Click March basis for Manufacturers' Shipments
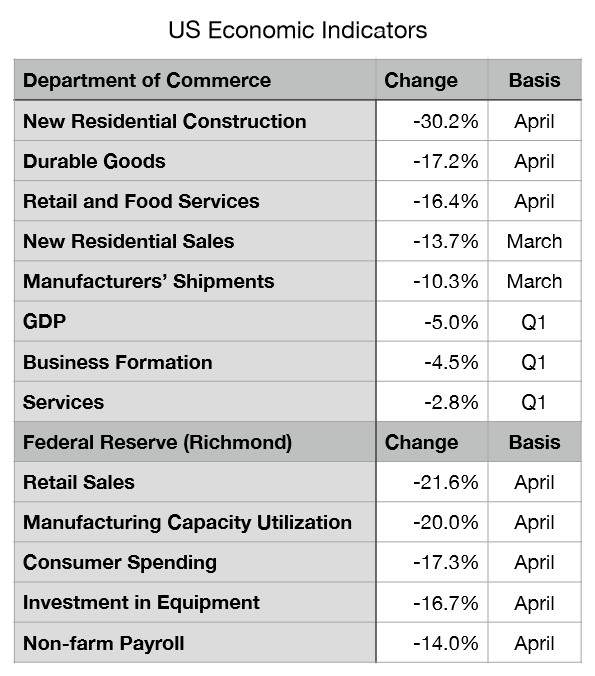595x676 pixels. click(535, 282)
